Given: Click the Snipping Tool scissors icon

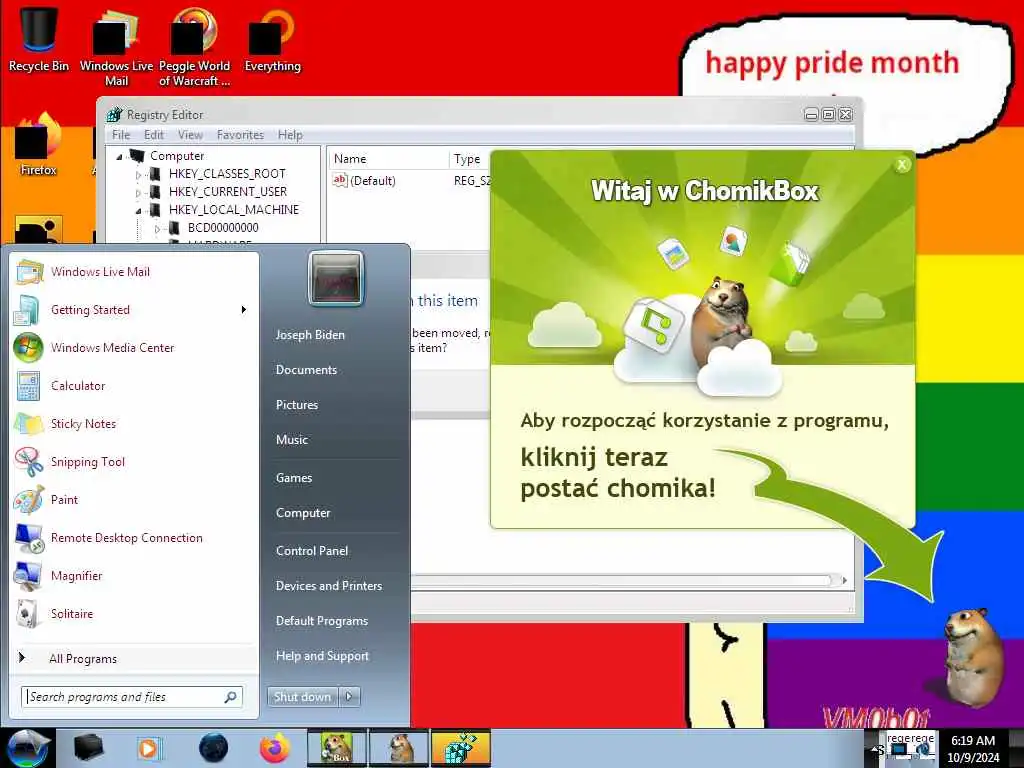Looking at the screenshot, I should 29,462.
